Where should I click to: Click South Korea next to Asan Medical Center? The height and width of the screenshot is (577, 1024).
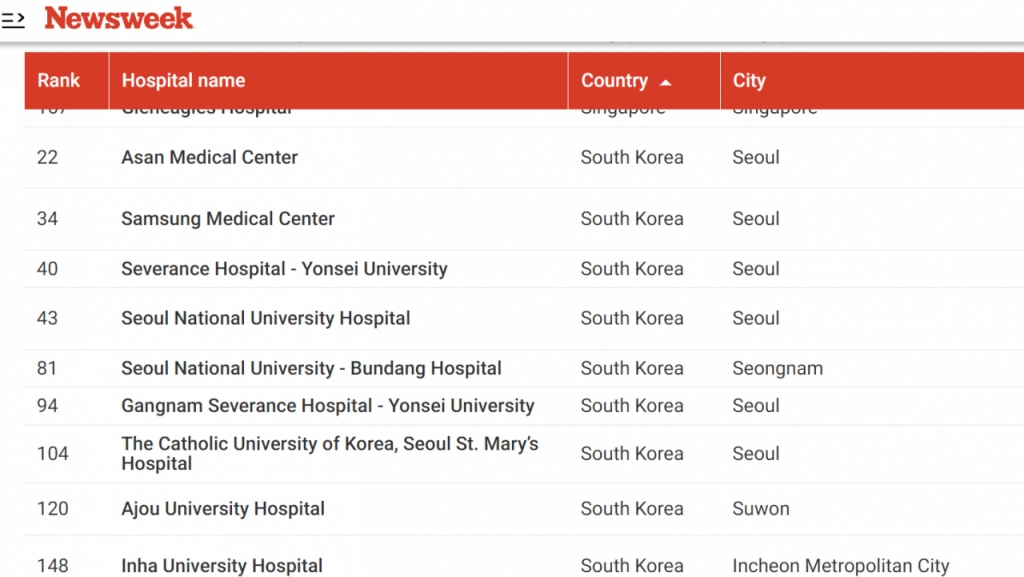[632, 157]
